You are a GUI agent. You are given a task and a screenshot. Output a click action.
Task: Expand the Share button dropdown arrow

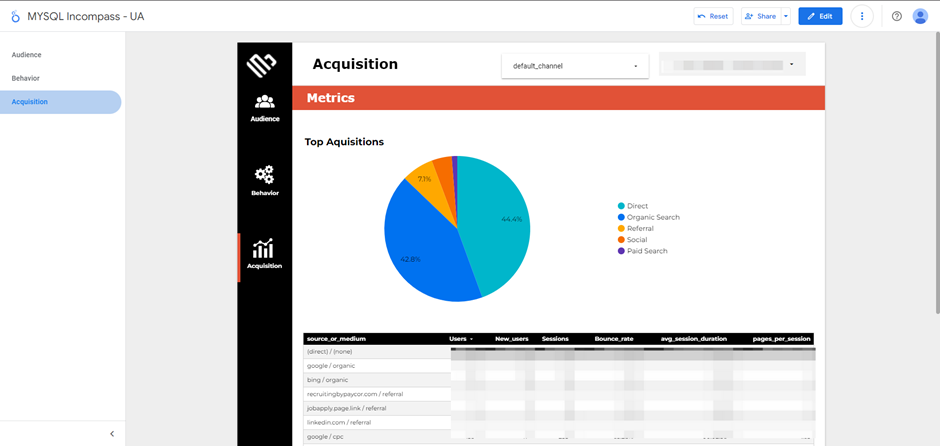(x=786, y=16)
